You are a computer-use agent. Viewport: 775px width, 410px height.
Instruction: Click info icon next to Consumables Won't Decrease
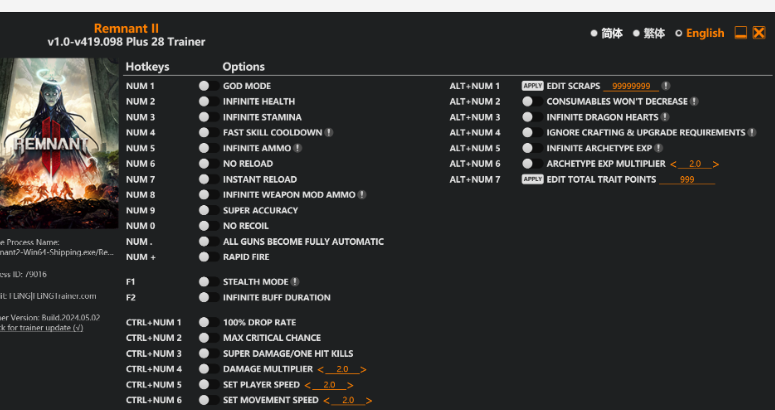694,102
